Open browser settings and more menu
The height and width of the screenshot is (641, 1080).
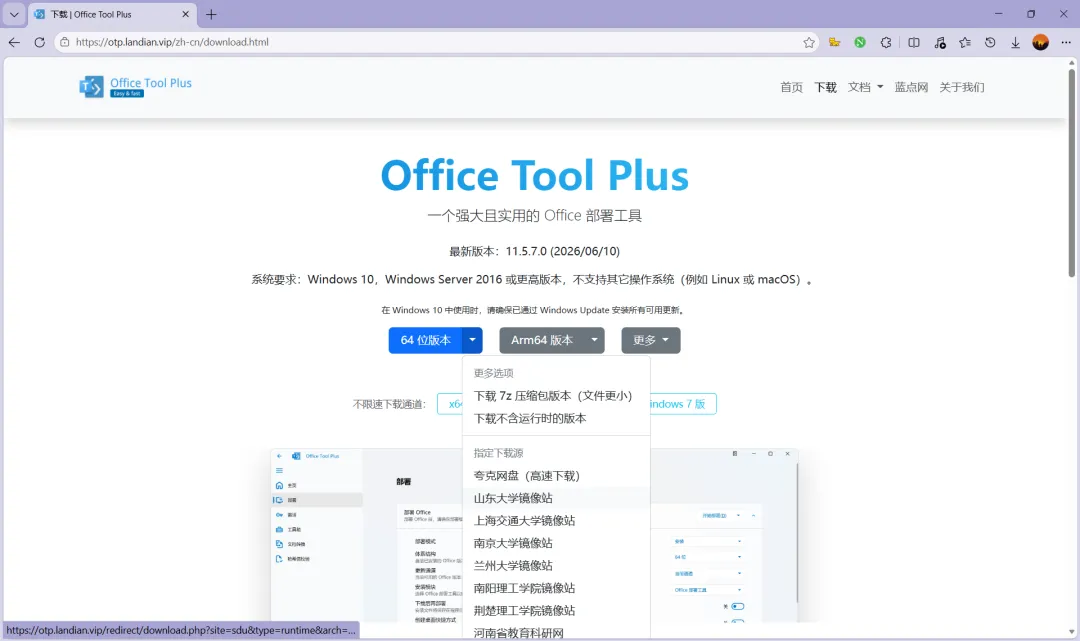(x=1066, y=42)
